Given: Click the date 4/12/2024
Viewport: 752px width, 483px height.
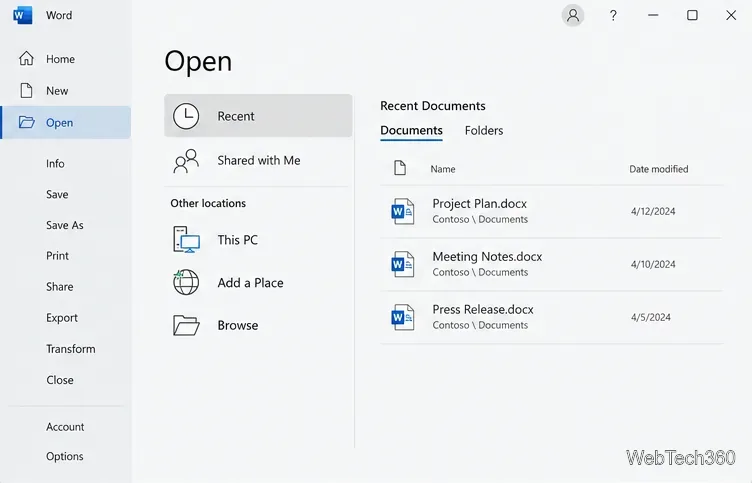Looking at the screenshot, I should (x=653, y=211).
